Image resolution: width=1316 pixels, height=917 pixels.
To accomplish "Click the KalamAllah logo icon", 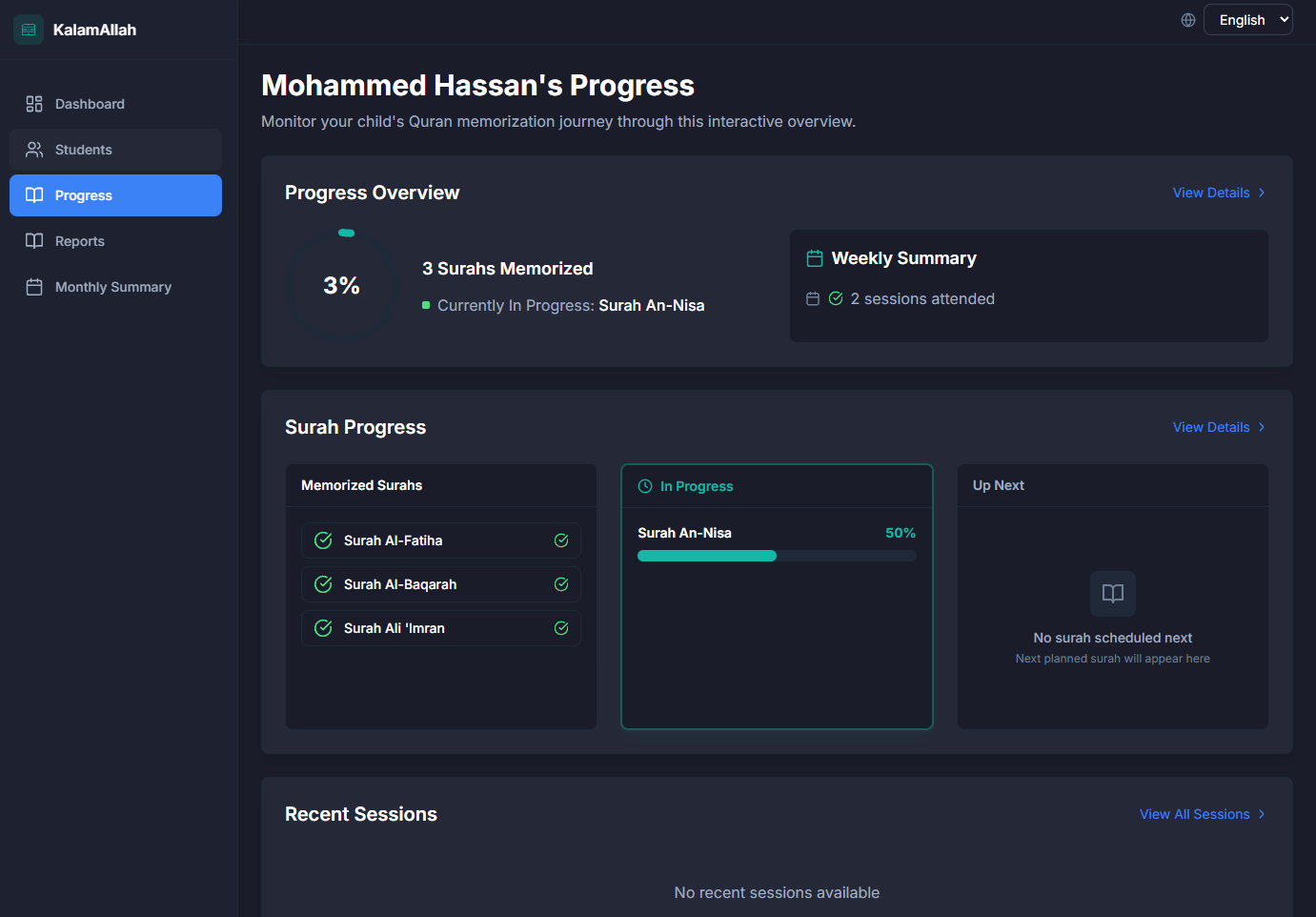I will point(29,30).
